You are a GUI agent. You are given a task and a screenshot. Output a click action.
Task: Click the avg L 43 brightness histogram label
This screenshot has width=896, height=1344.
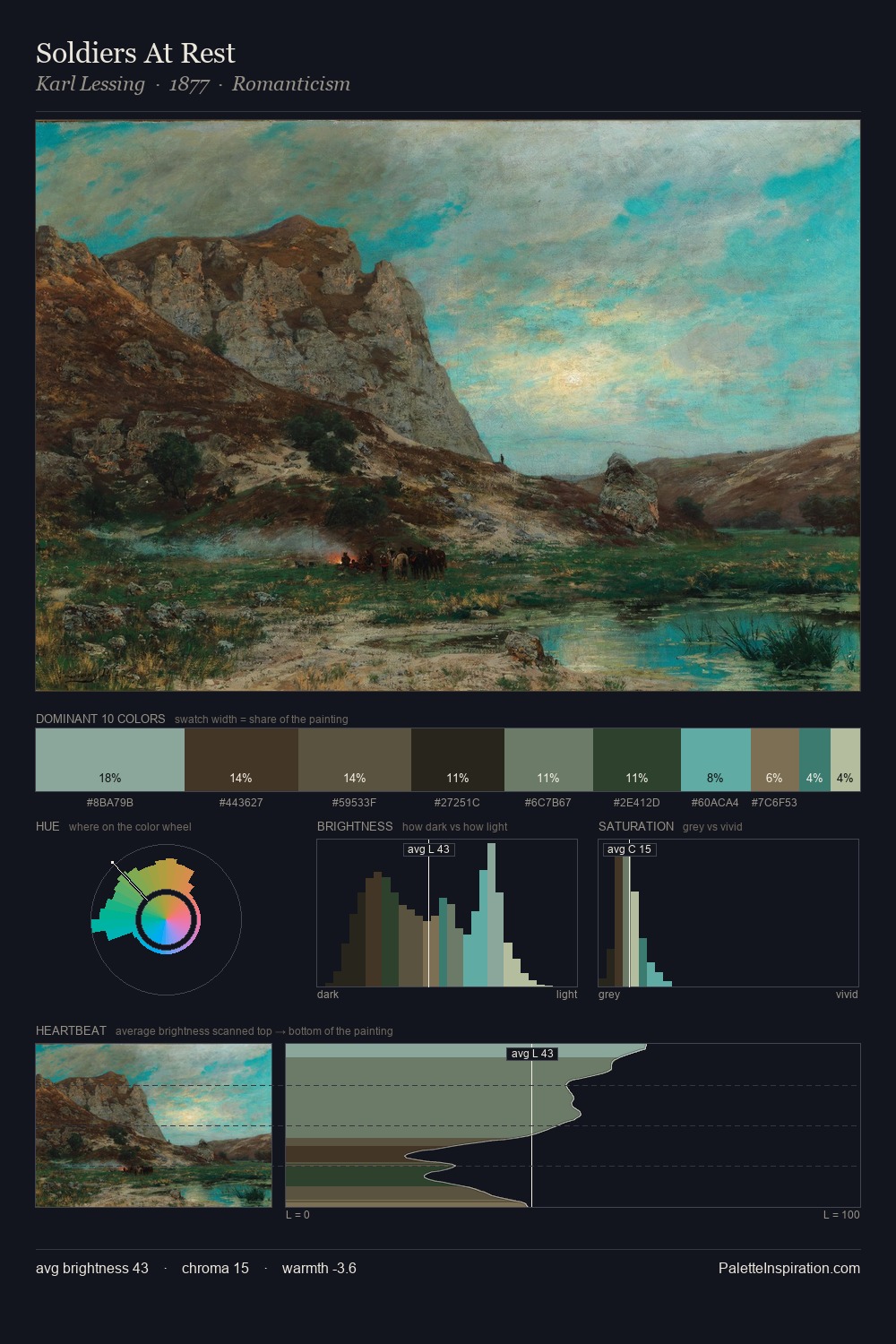(428, 849)
